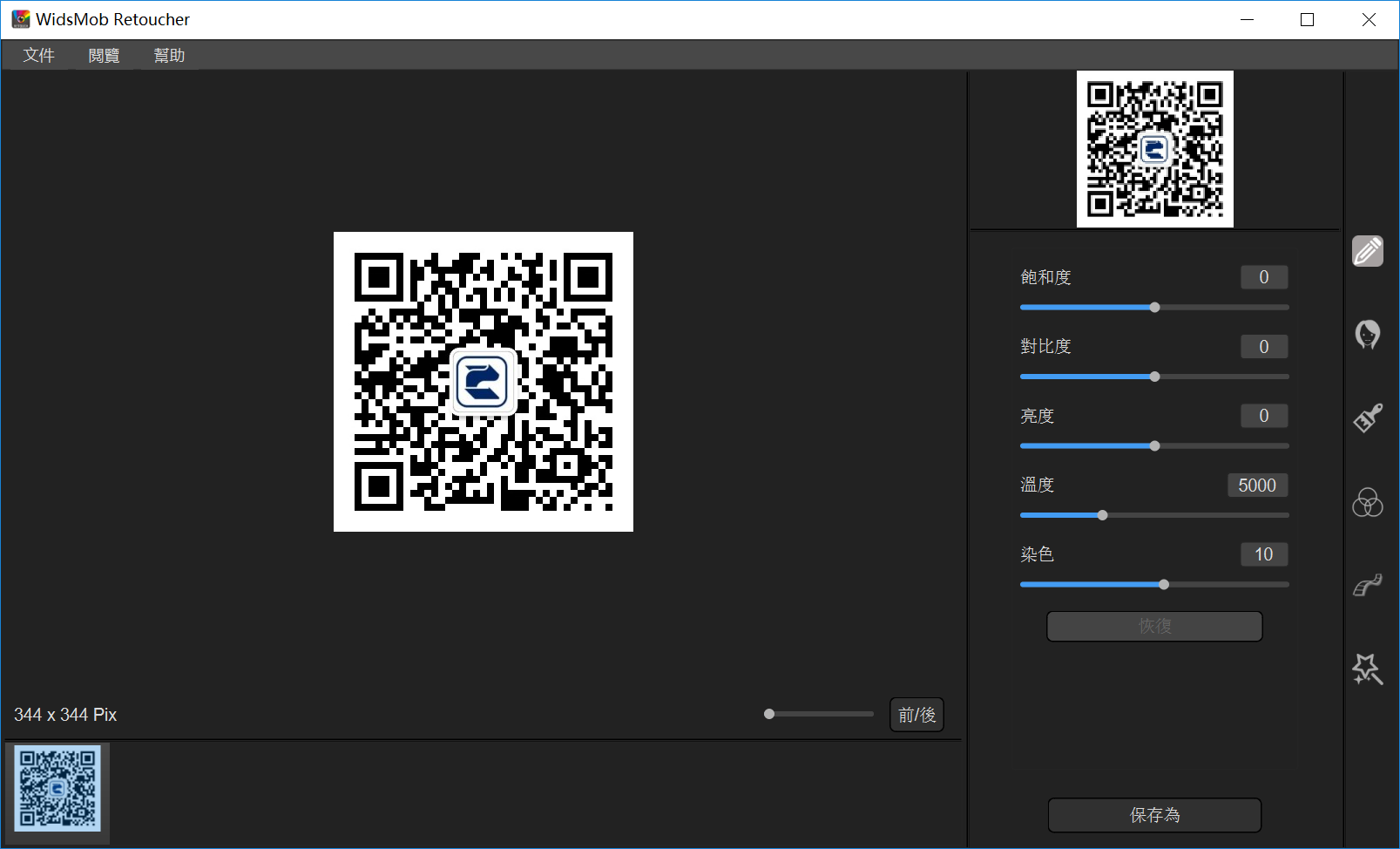Adjust the 染色 tint slider
Viewport: 1400px width, 849px height.
(x=1154, y=584)
